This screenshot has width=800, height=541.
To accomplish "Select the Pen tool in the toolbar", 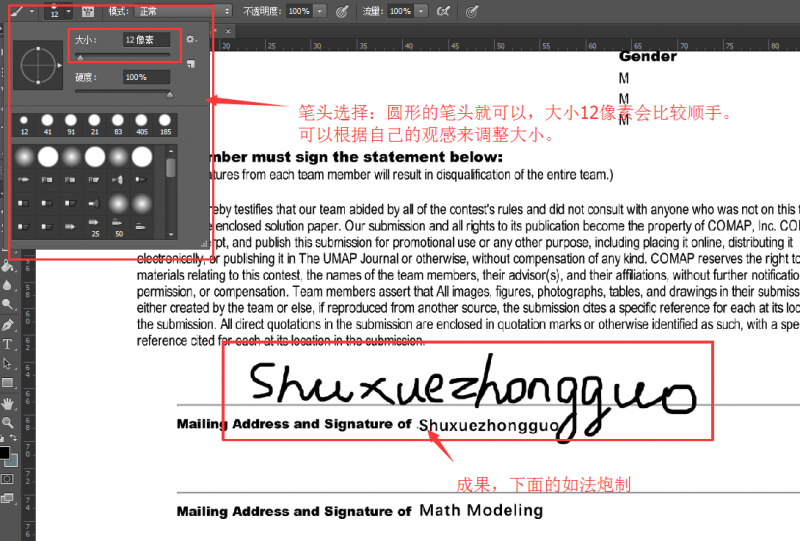I will 8,325.
